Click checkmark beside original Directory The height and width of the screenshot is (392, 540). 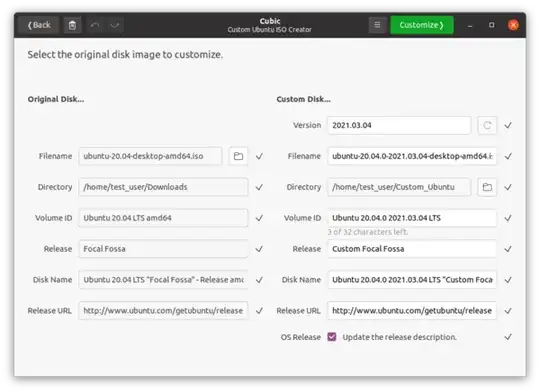click(x=259, y=187)
